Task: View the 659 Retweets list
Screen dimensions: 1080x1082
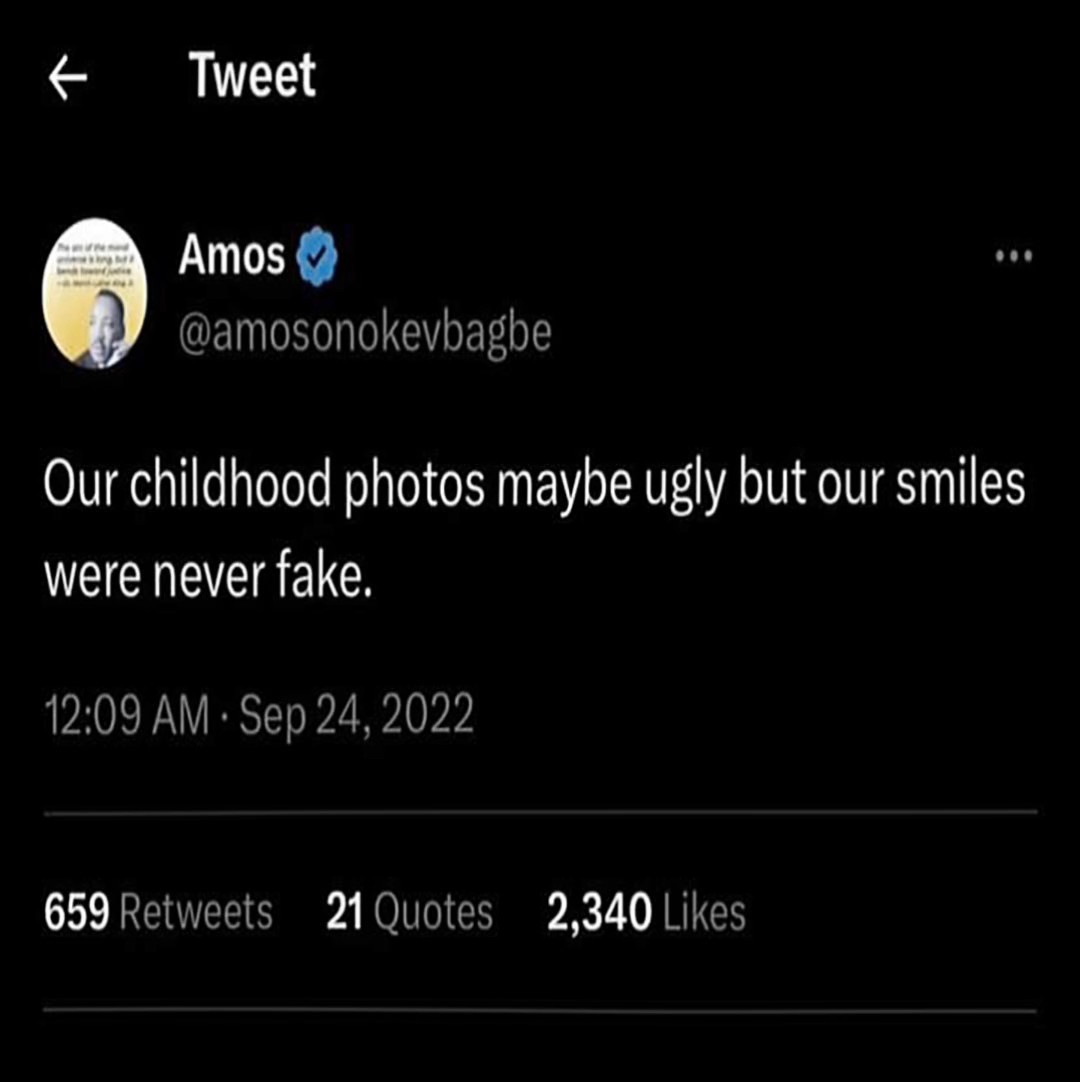Action: [x=158, y=912]
